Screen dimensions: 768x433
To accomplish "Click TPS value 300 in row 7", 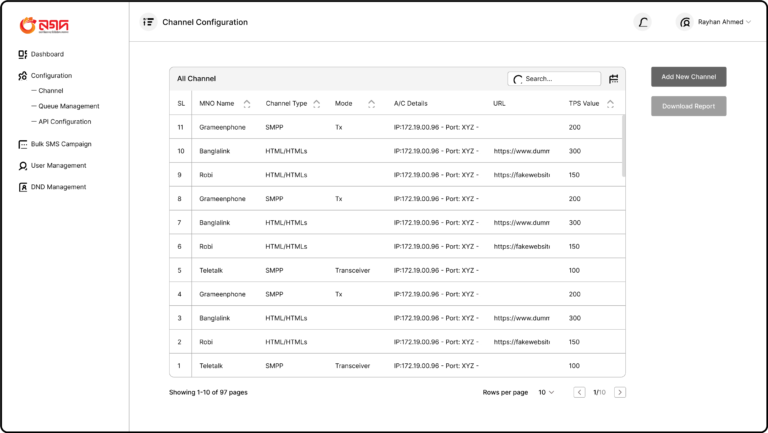I will 575,223.
